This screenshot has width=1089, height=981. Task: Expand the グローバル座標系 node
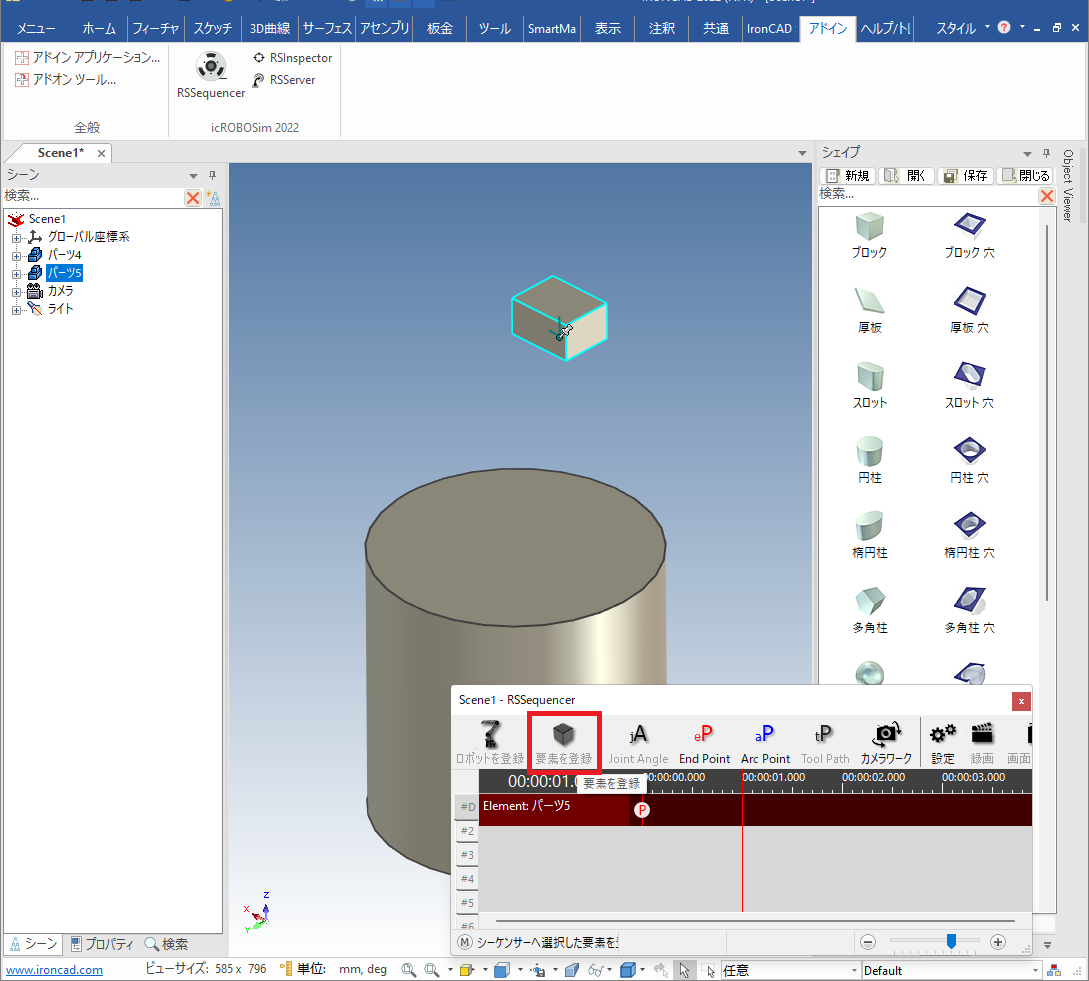(16, 237)
